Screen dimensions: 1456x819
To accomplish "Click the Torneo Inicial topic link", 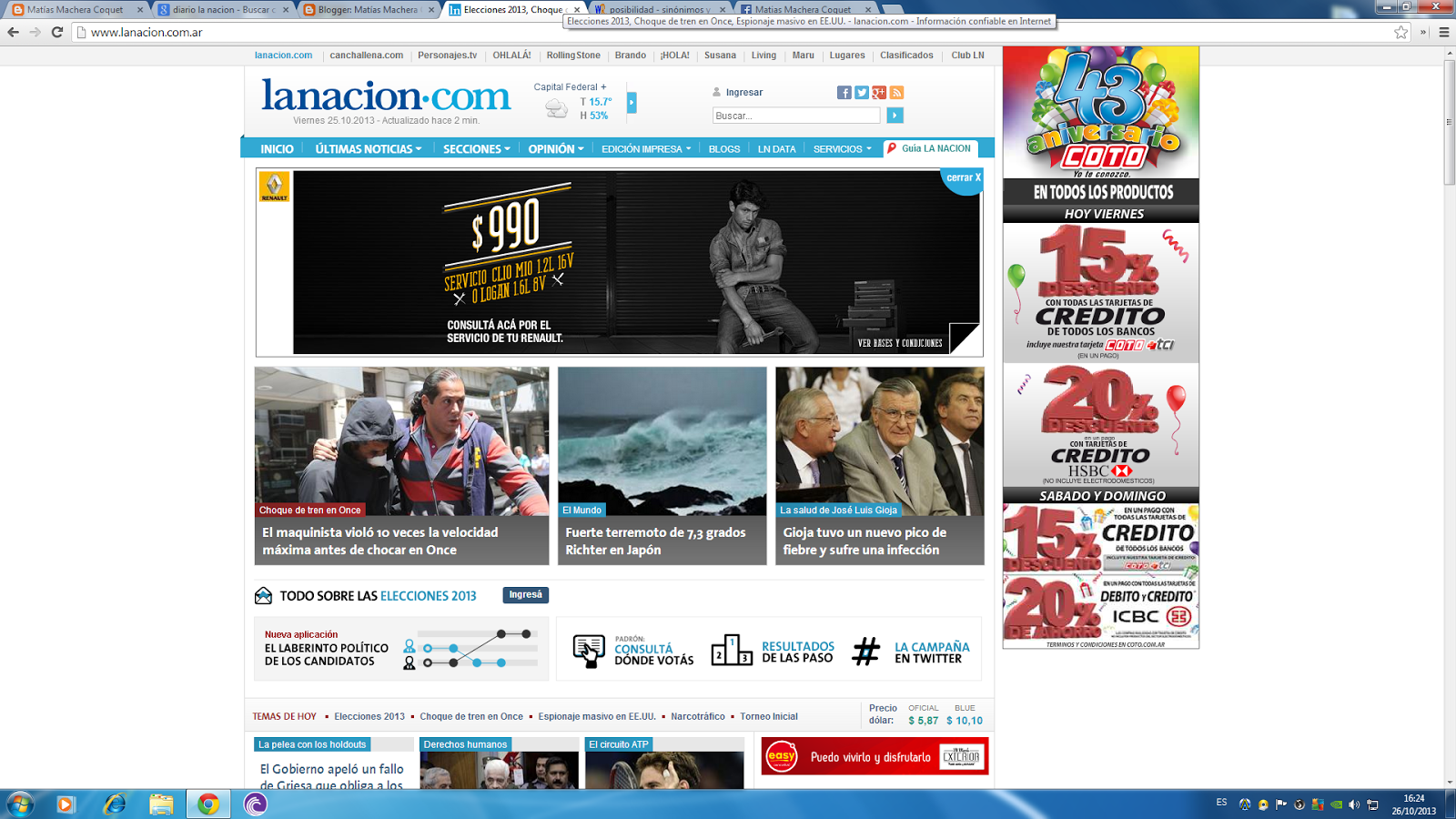I will pyautogui.click(x=769, y=716).
